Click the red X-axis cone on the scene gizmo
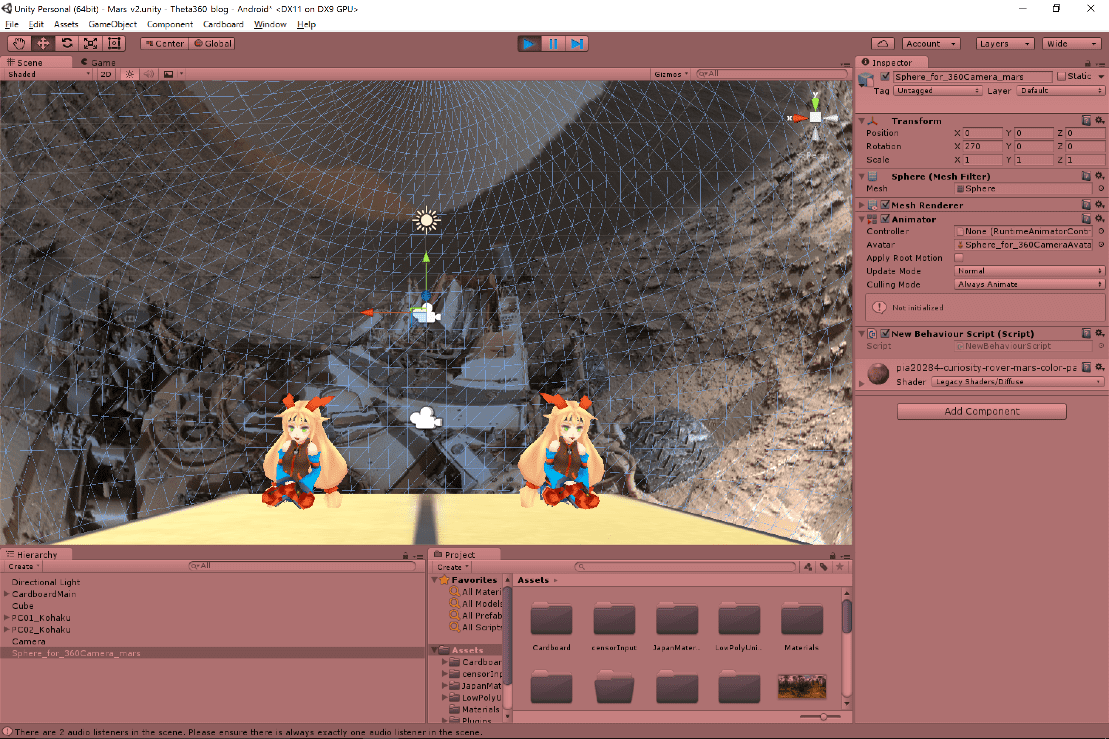 (x=799, y=118)
